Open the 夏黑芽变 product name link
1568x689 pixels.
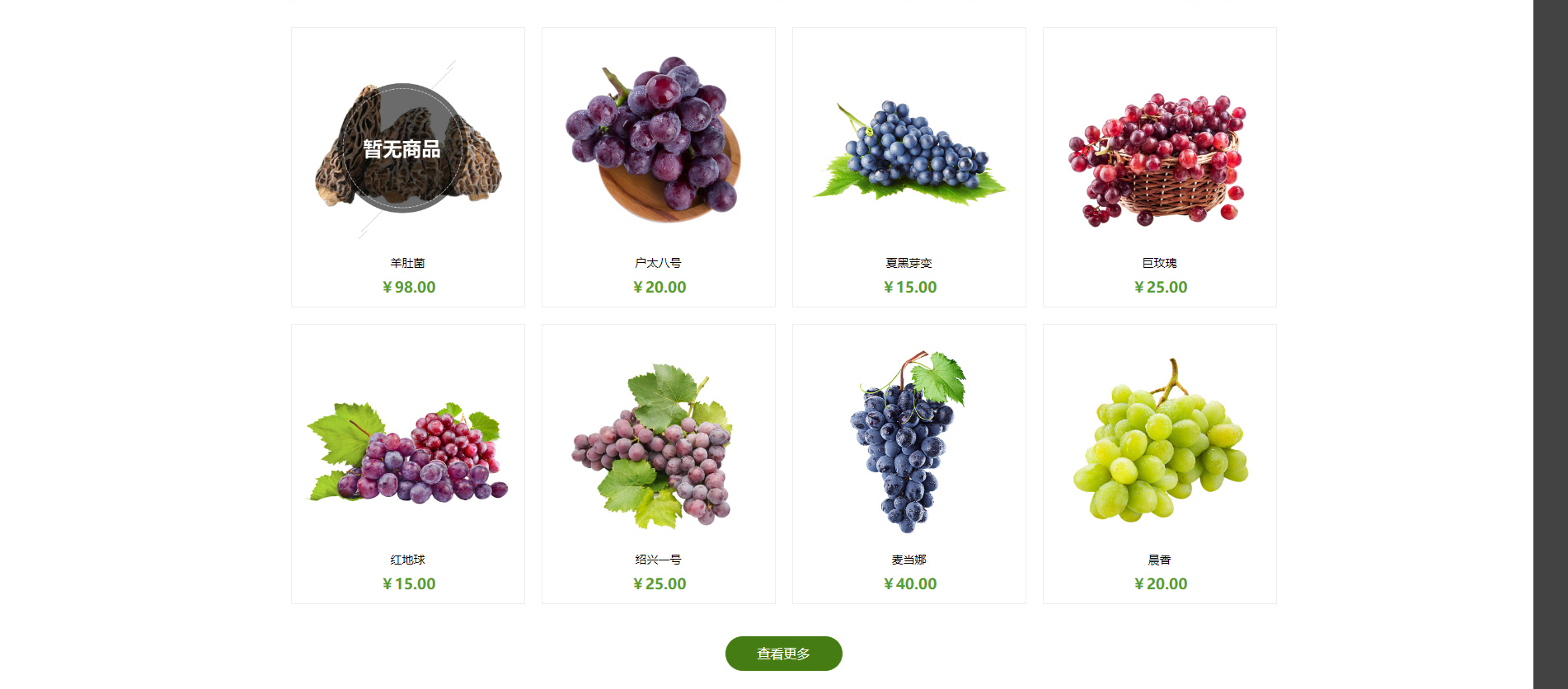tap(909, 263)
